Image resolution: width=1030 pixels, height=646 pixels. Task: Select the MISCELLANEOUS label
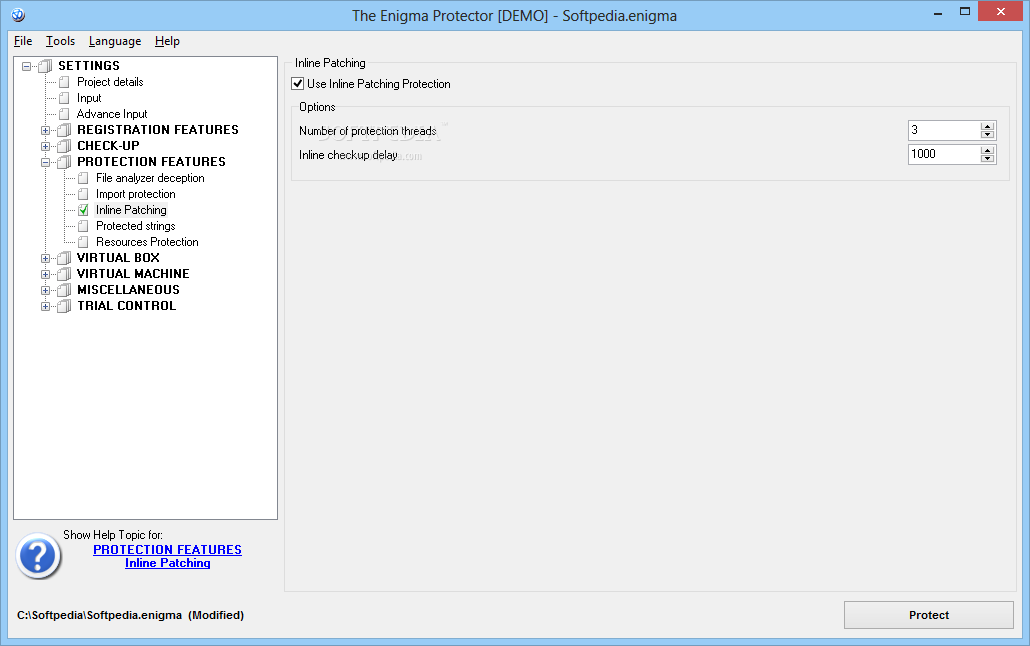point(128,290)
